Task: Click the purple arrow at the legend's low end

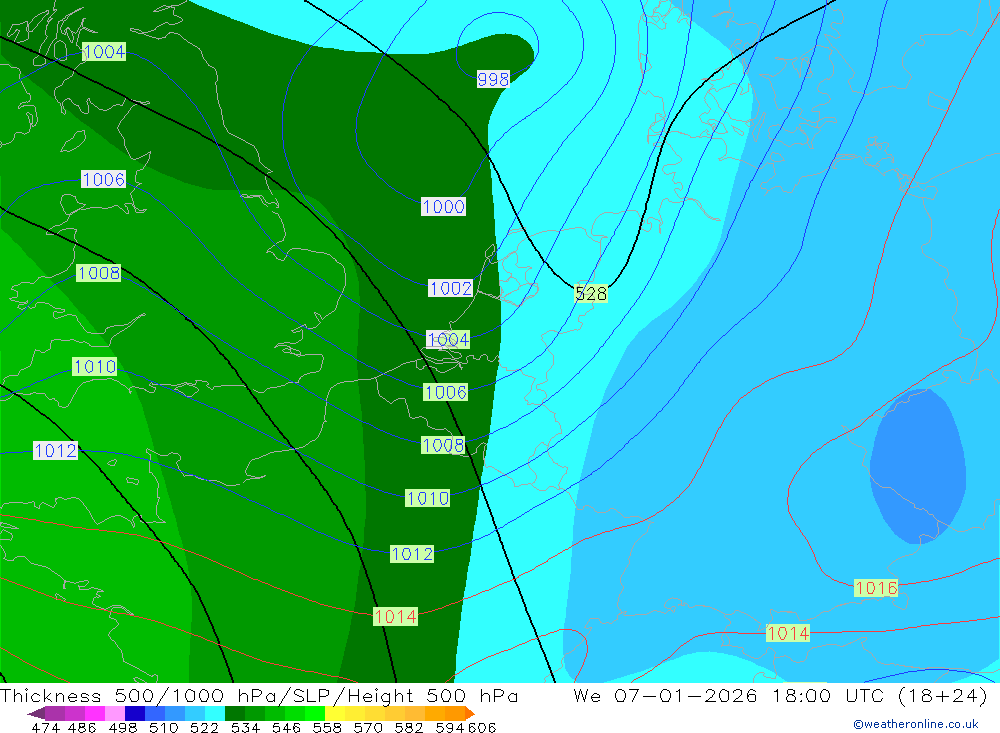Action: [x=36, y=713]
